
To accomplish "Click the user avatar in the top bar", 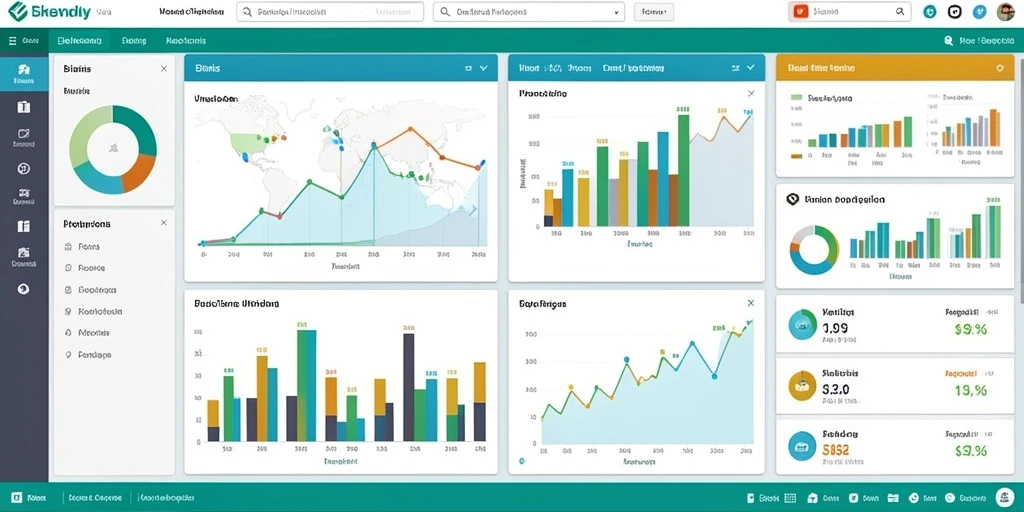I will tap(1006, 11).
